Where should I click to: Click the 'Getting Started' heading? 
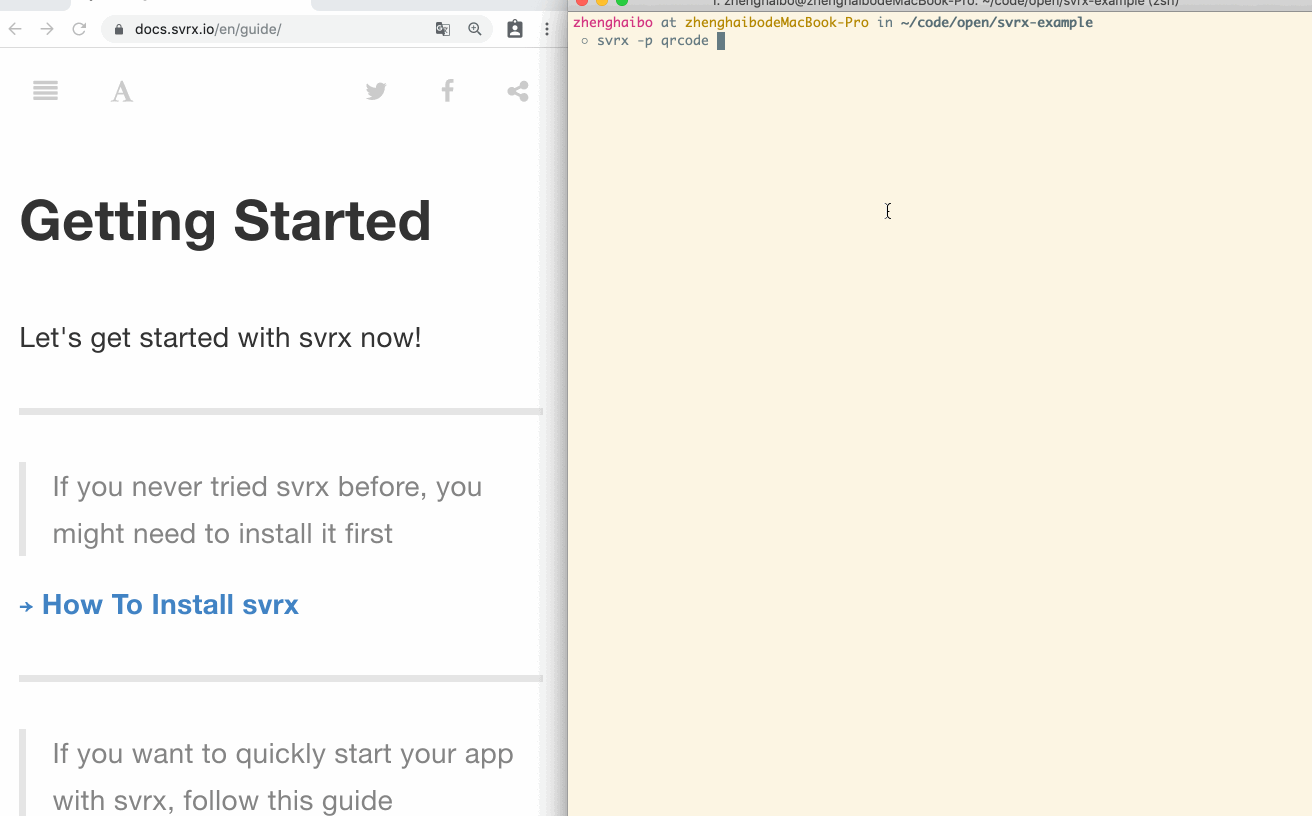point(225,221)
